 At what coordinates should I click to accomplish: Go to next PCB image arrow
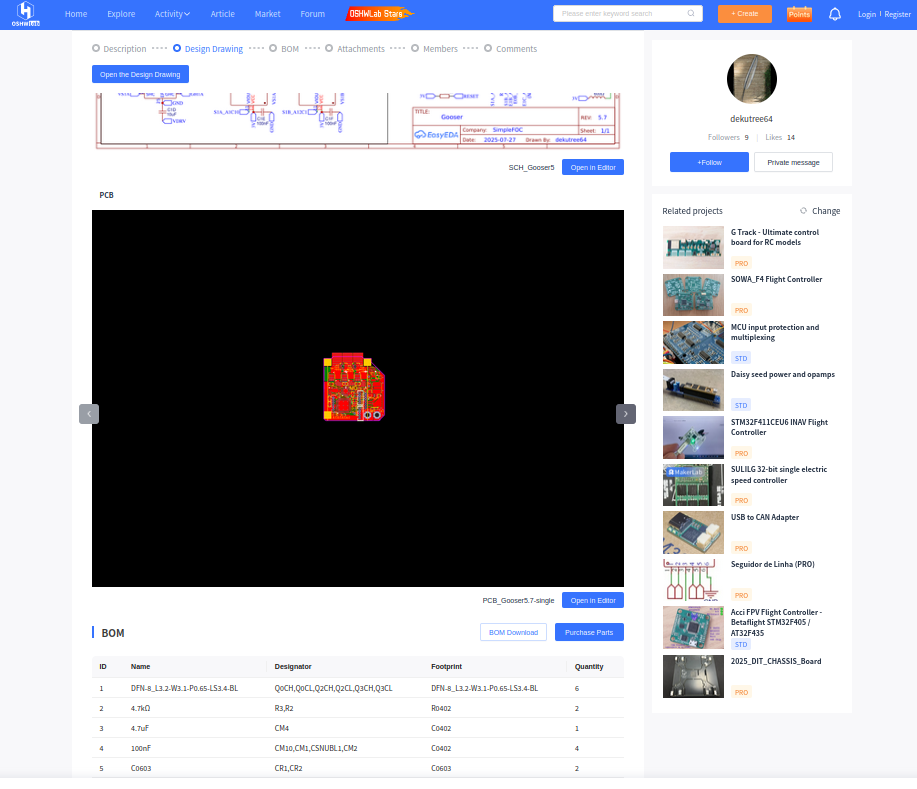(626, 413)
